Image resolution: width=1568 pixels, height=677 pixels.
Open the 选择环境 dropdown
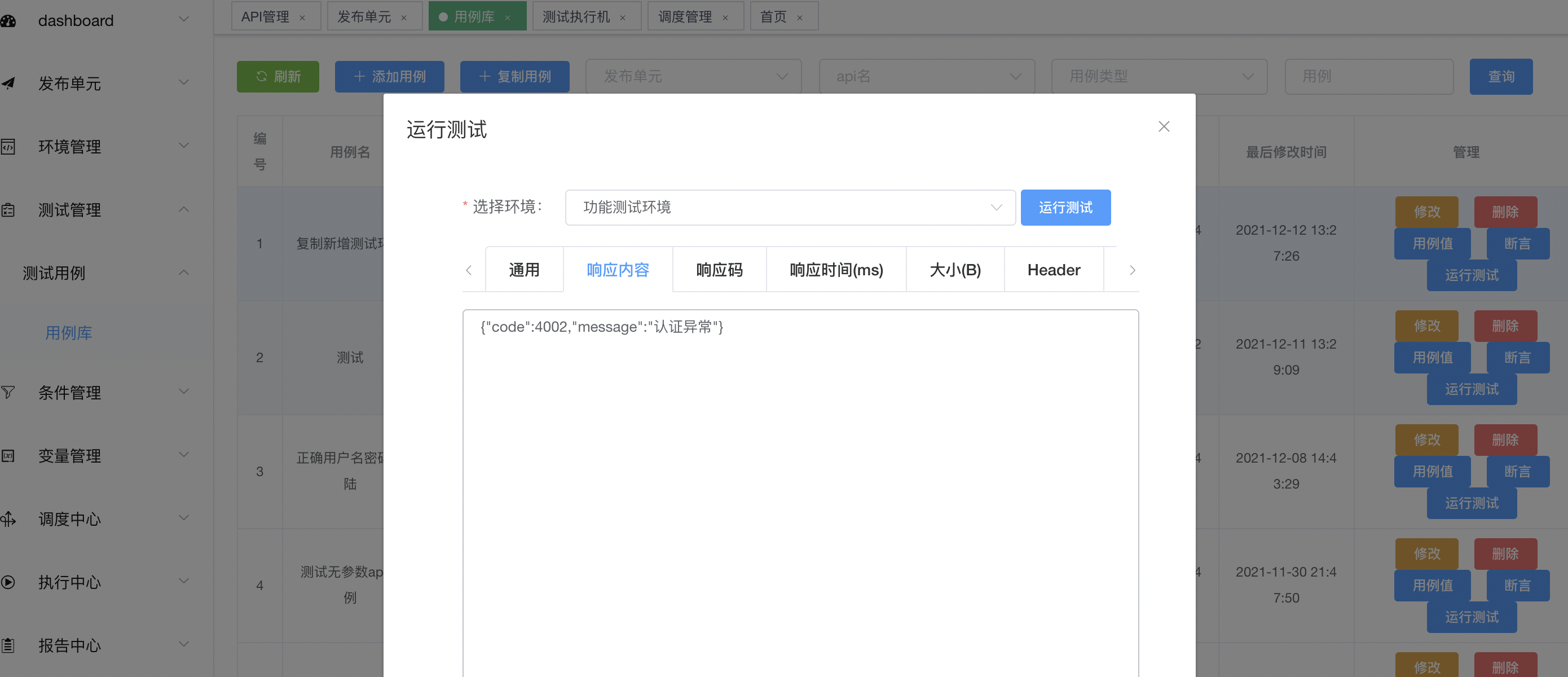tap(790, 208)
